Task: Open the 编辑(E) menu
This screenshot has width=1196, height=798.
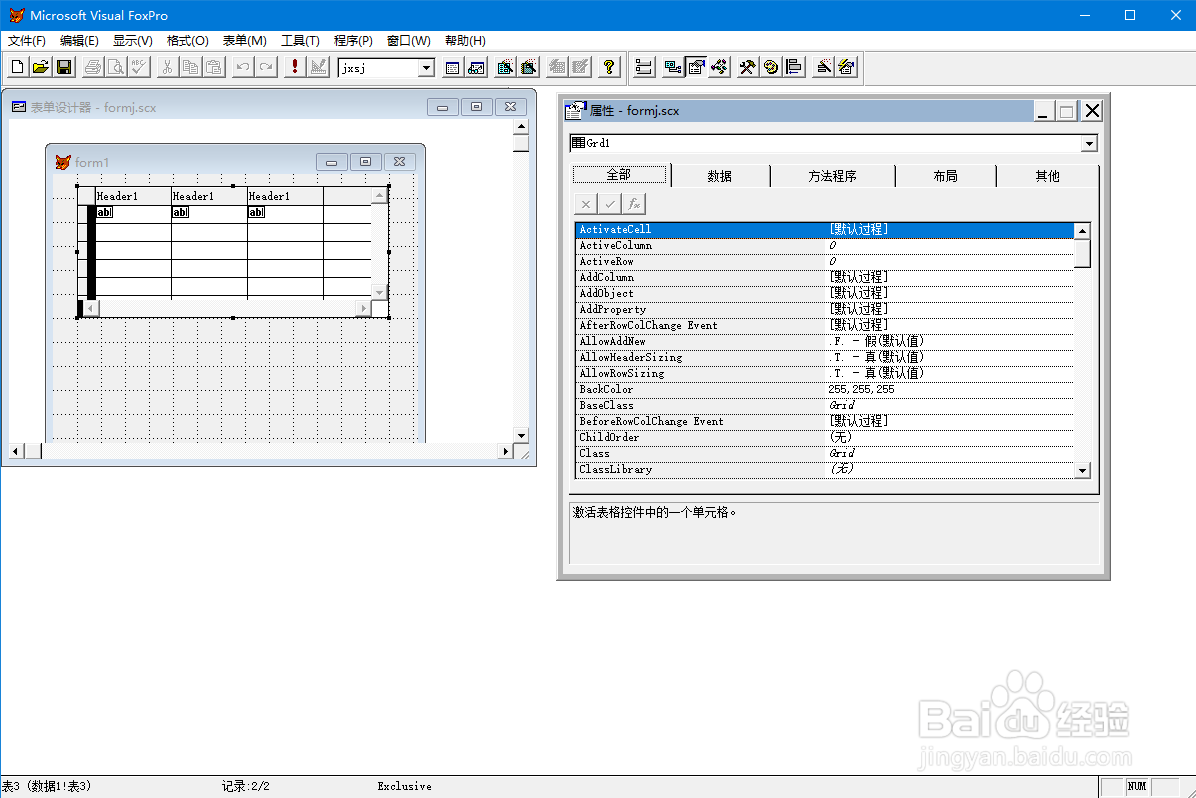Action: 79,40
